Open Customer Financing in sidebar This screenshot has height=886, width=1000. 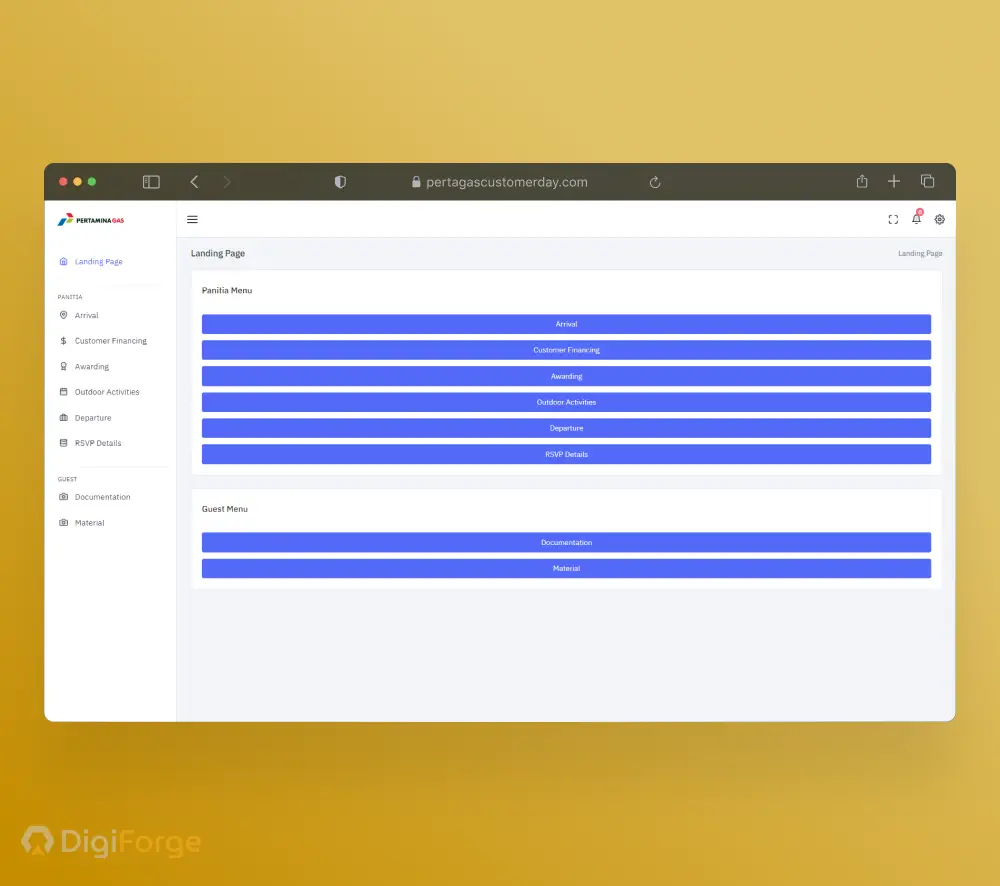click(x=110, y=341)
